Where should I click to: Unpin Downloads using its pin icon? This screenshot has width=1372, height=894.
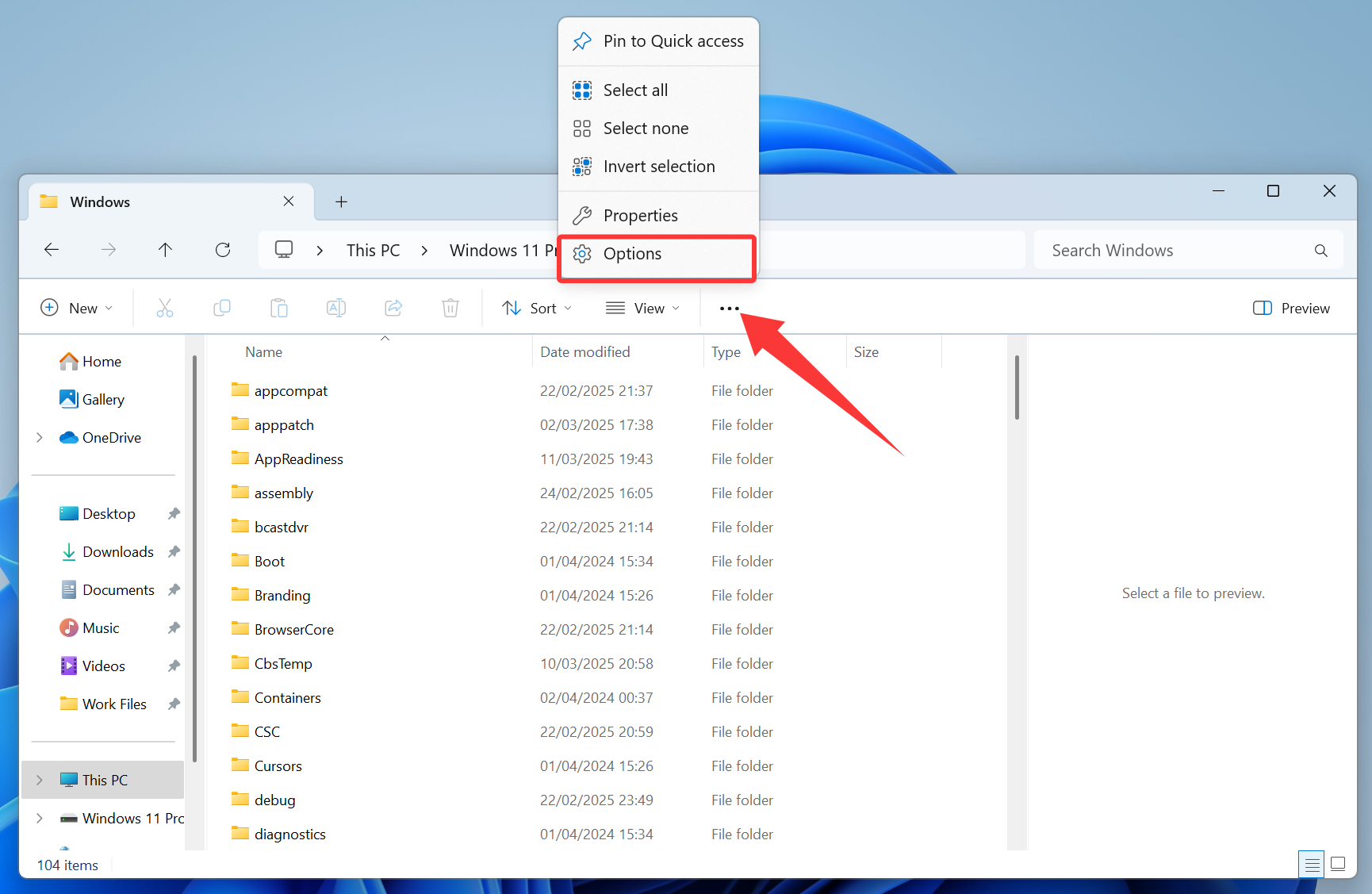pos(174,552)
